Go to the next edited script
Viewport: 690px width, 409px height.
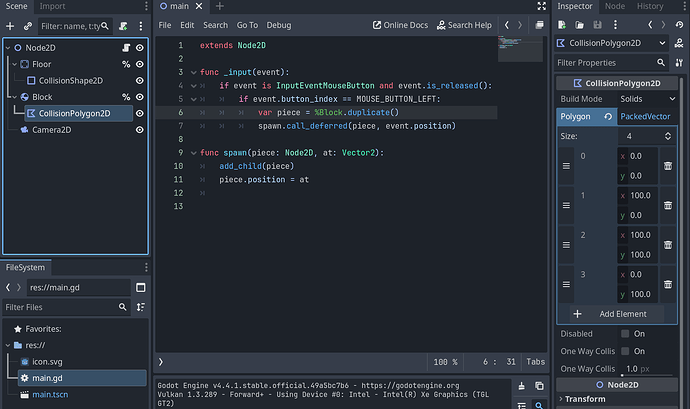(x=520, y=25)
